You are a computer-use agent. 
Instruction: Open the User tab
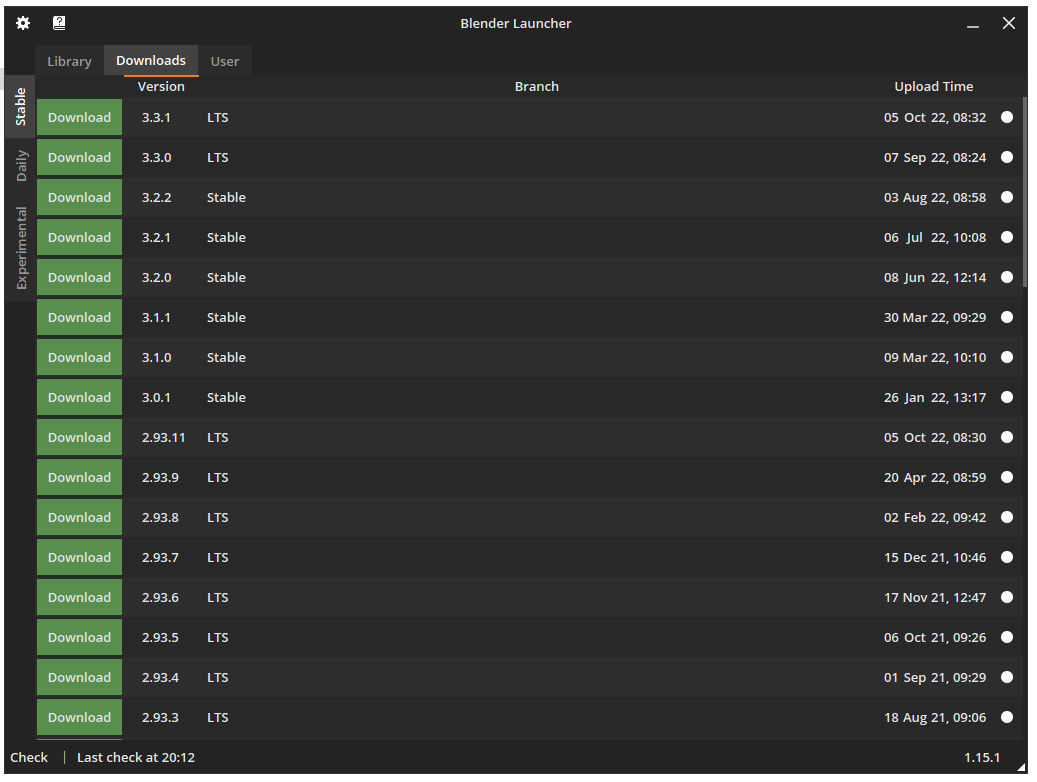click(225, 61)
